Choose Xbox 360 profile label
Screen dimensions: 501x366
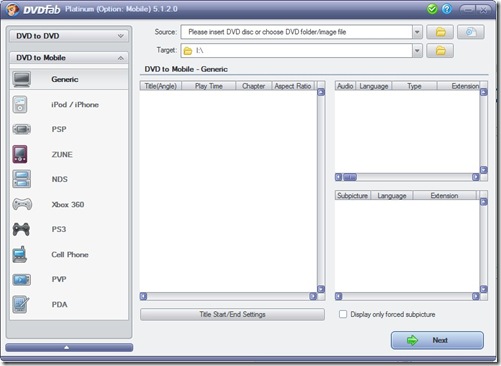tap(68, 204)
